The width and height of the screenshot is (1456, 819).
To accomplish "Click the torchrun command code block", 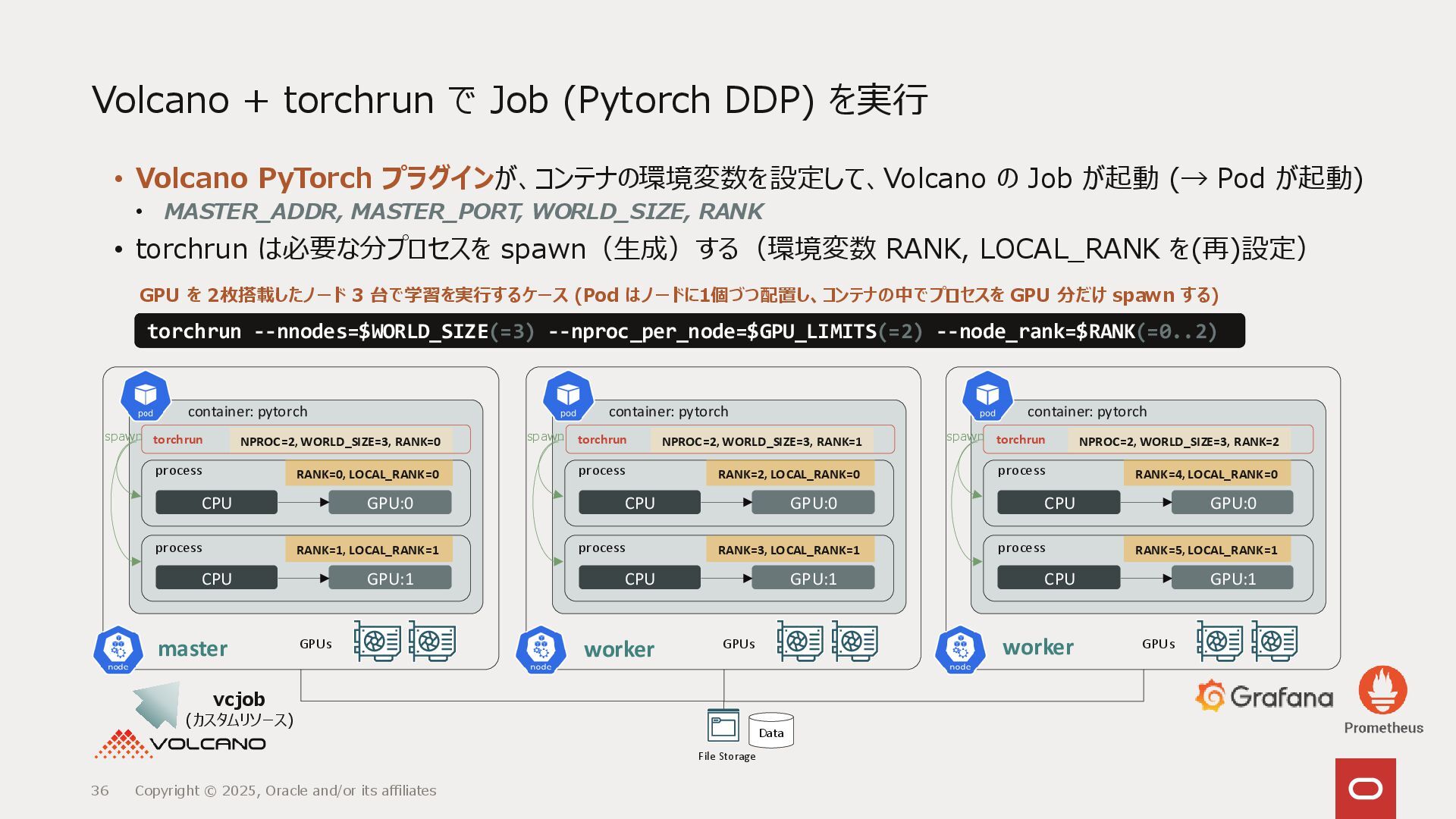I will (689, 331).
